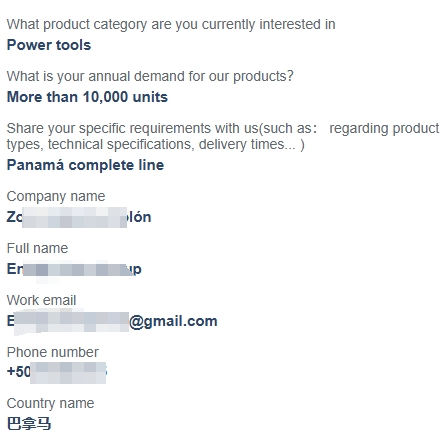This screenshot has height=448, width=444.
Task: Click the Country name label
Action: click(50, 404)
